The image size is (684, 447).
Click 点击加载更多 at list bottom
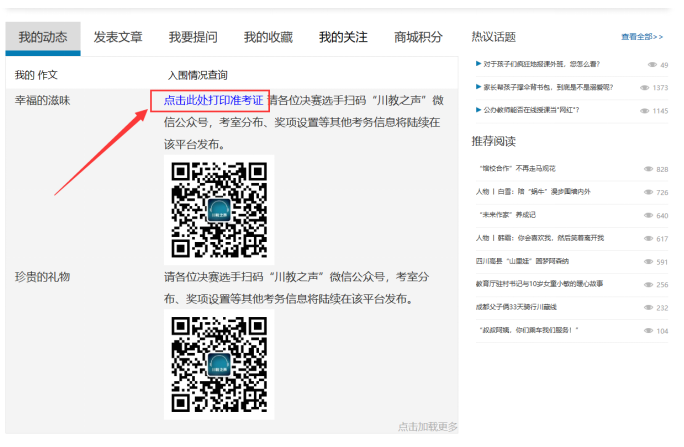point(428,427)
